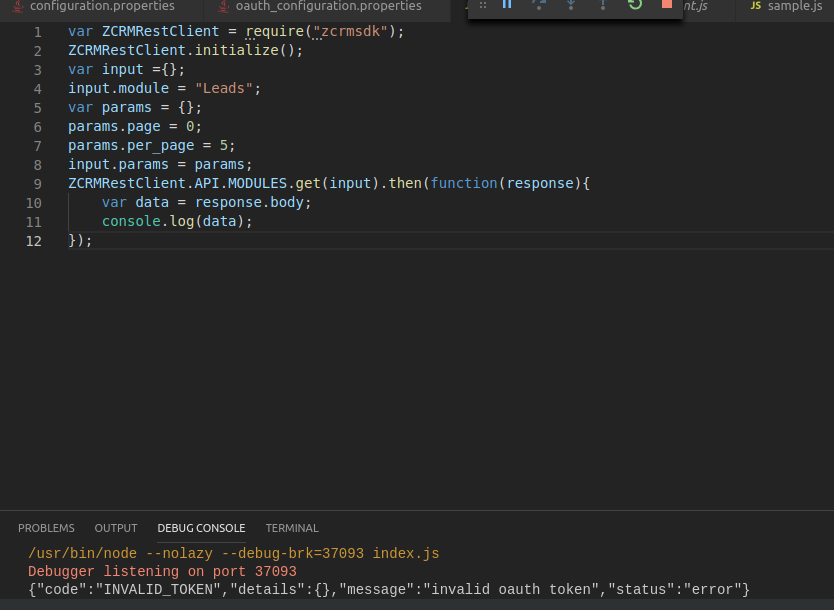Switch to the TERMINAL panel
The image size is (834, 610).
[x=292, y=528]
